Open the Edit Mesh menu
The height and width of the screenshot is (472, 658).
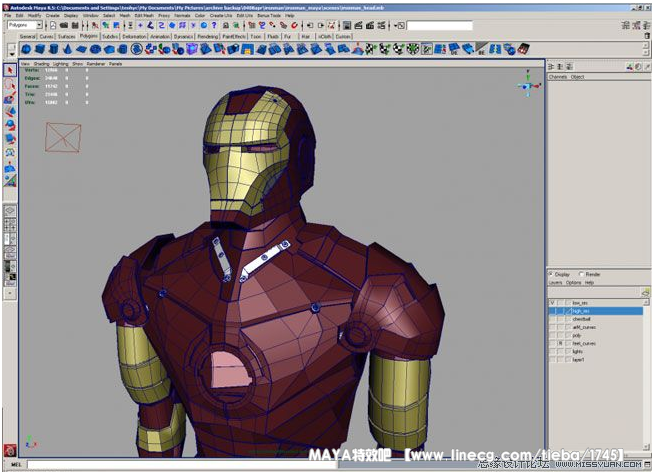tap(144, 16)
